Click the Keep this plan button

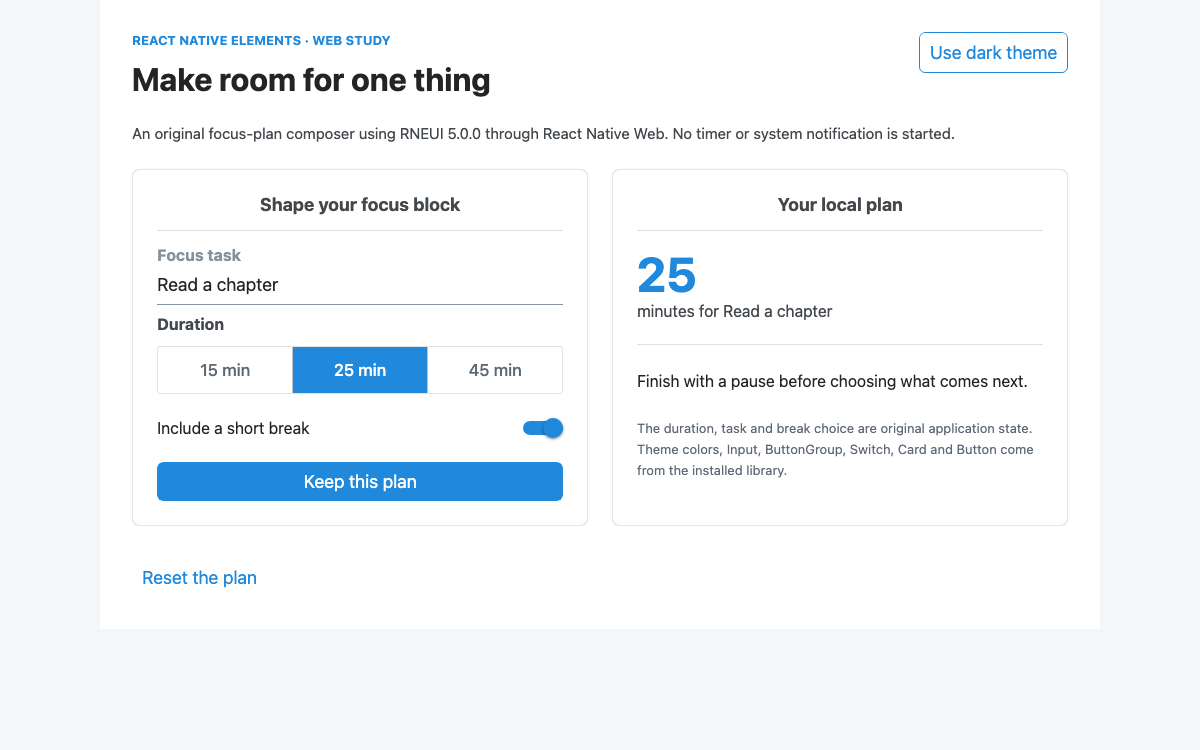coord(360,482)
